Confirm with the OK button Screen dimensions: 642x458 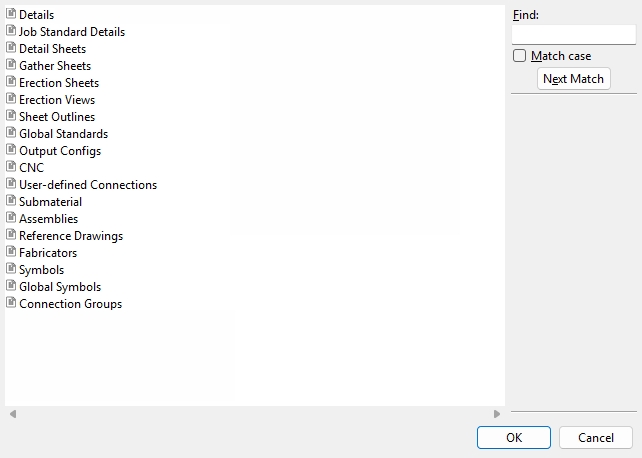[x=514, y=438]
